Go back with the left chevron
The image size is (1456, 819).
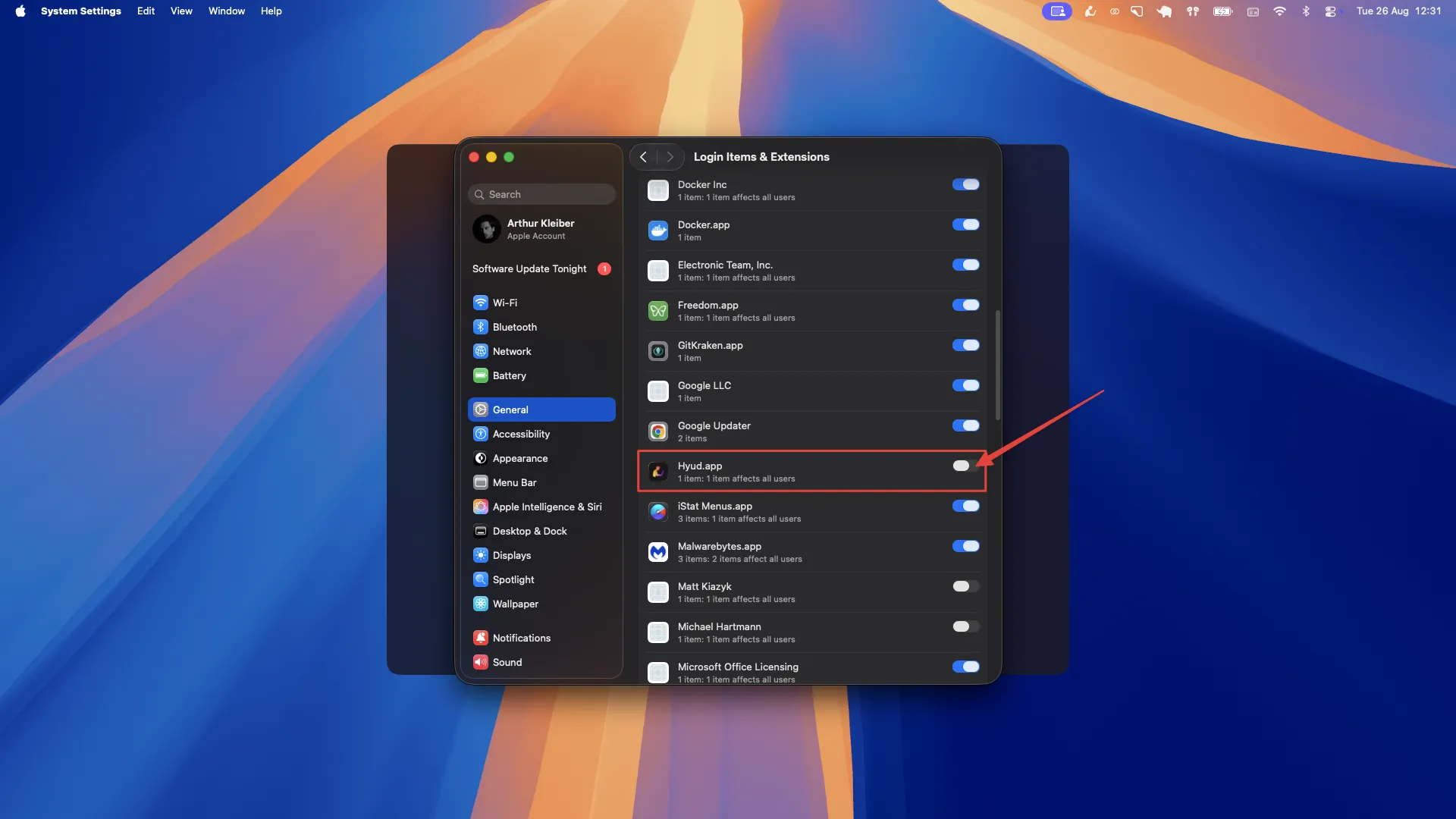point(643,157)
